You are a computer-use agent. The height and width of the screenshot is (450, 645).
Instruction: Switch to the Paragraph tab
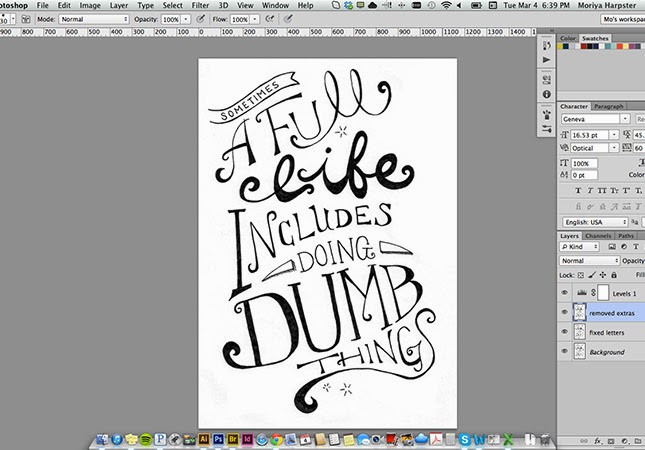click(609, 106)
